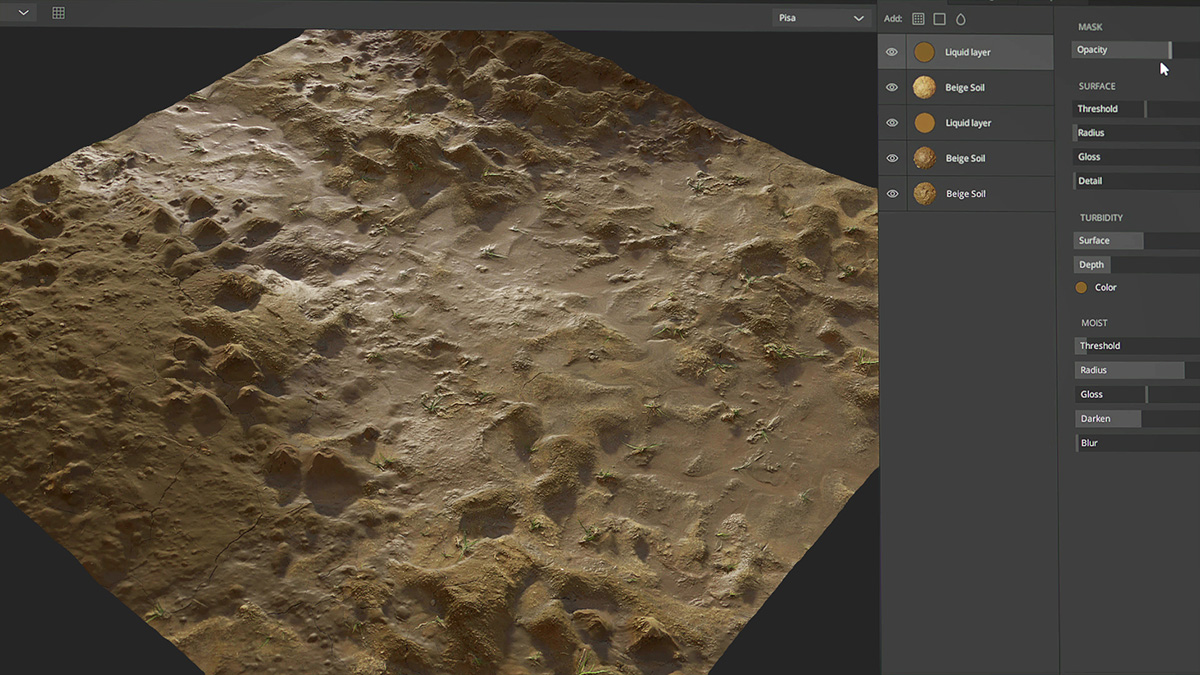Hide the top Liquid layer using its eye icon

pyautogui.click(x=891, y=51)
